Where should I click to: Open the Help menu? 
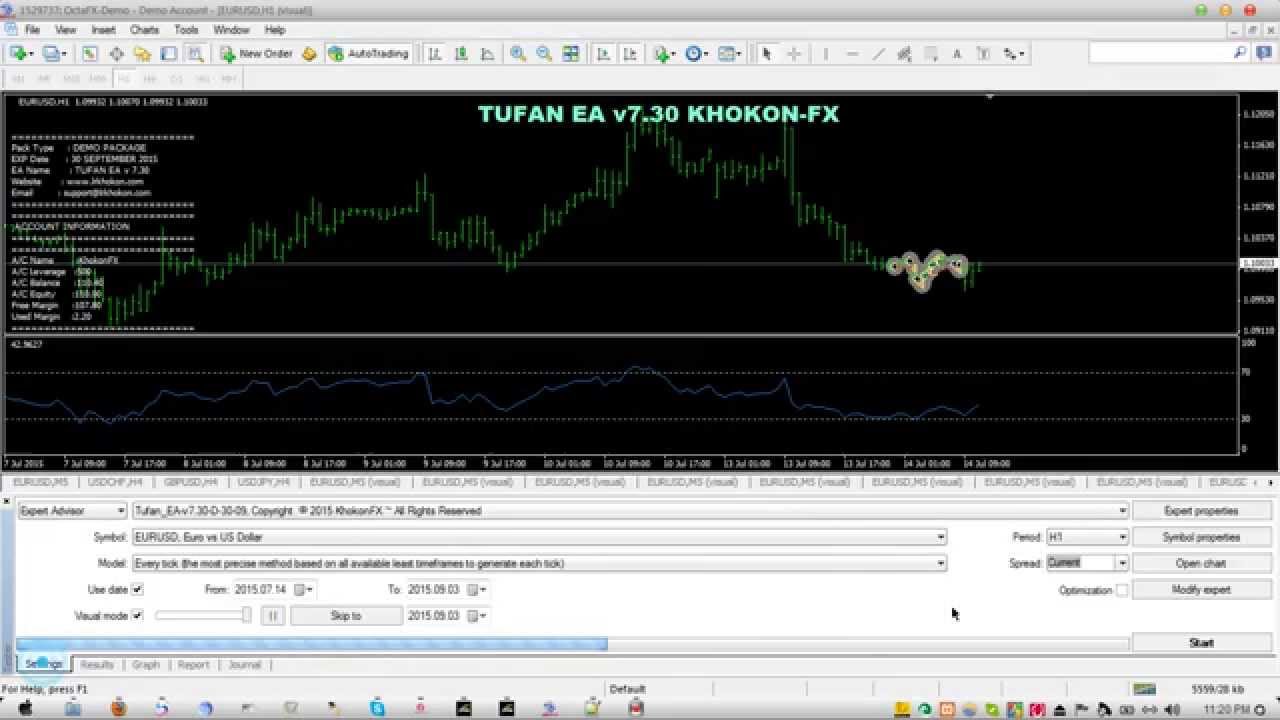point(275,30)
